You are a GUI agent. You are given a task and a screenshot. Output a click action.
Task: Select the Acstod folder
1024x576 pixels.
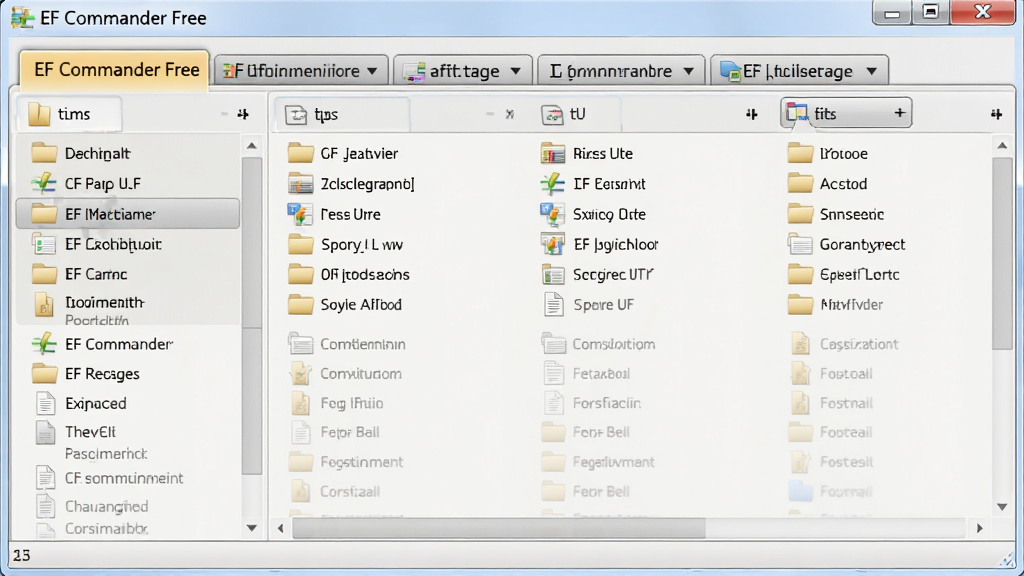point(827,184)
